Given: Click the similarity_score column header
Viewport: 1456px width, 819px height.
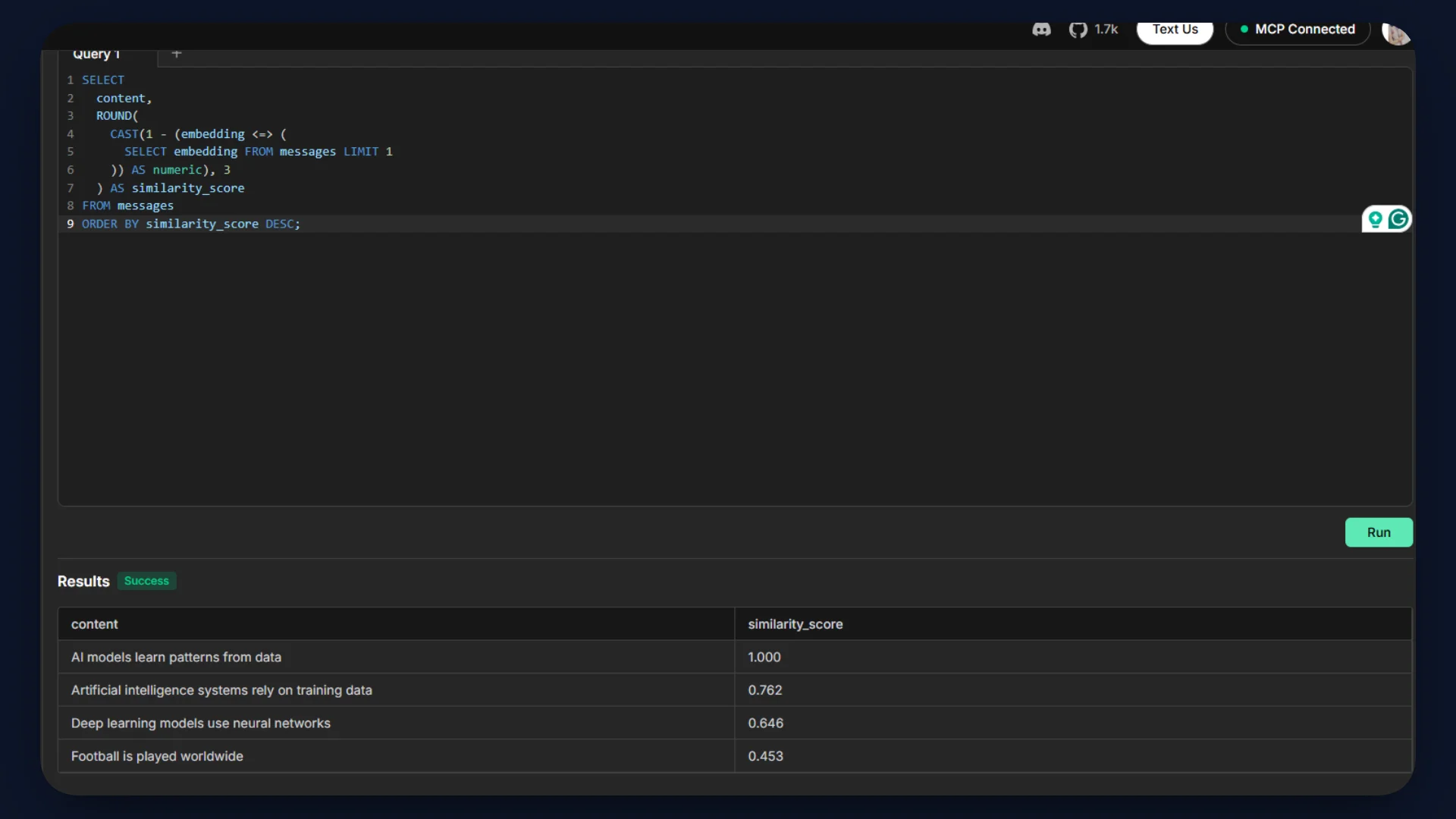Looking at the screenshot, I should [795, 624].
